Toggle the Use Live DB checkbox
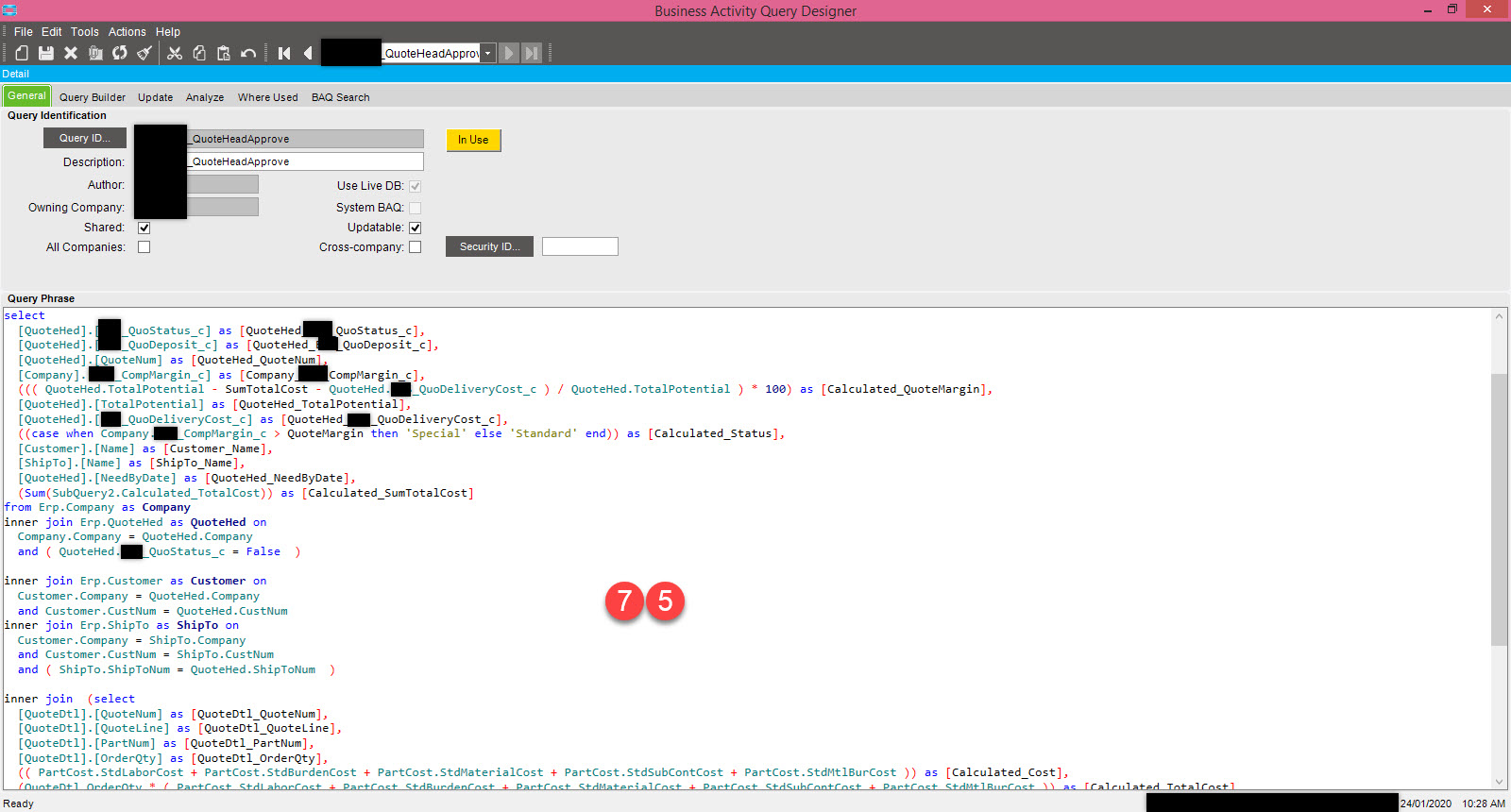This screenshot has height=812, width=1511. (x=415, y=186)
